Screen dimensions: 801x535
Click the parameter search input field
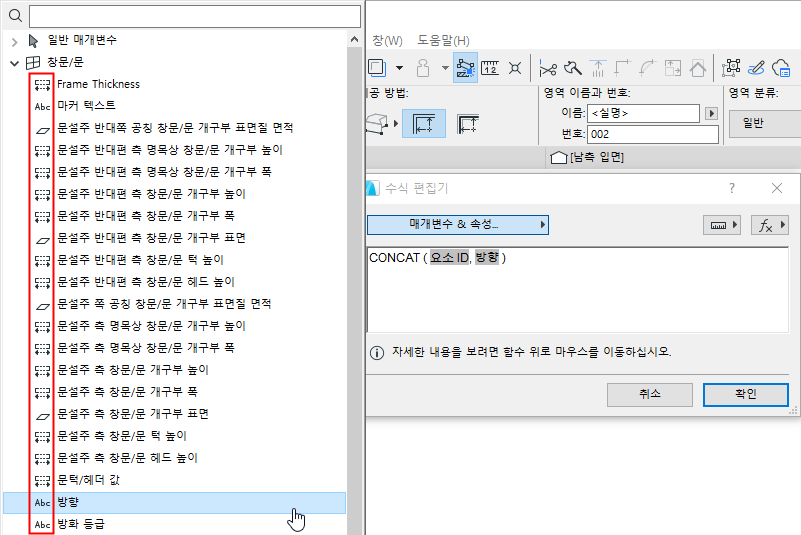(x=195, y=16)
